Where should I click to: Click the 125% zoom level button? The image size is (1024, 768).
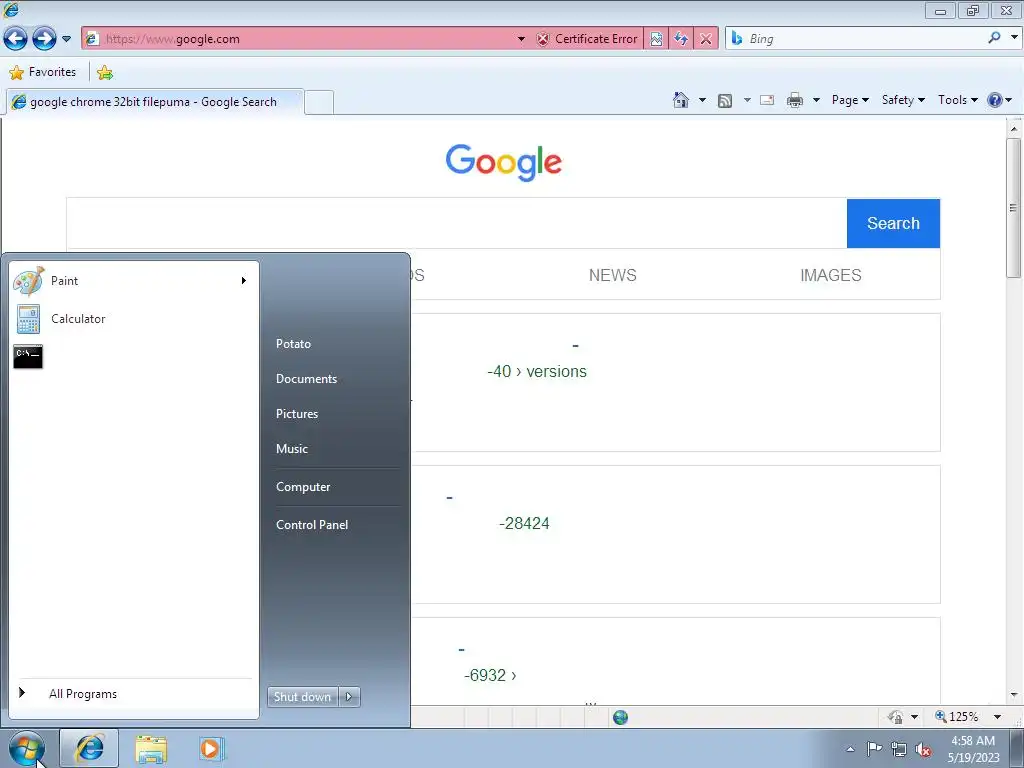pyautogui.click(x=957, y=717)
